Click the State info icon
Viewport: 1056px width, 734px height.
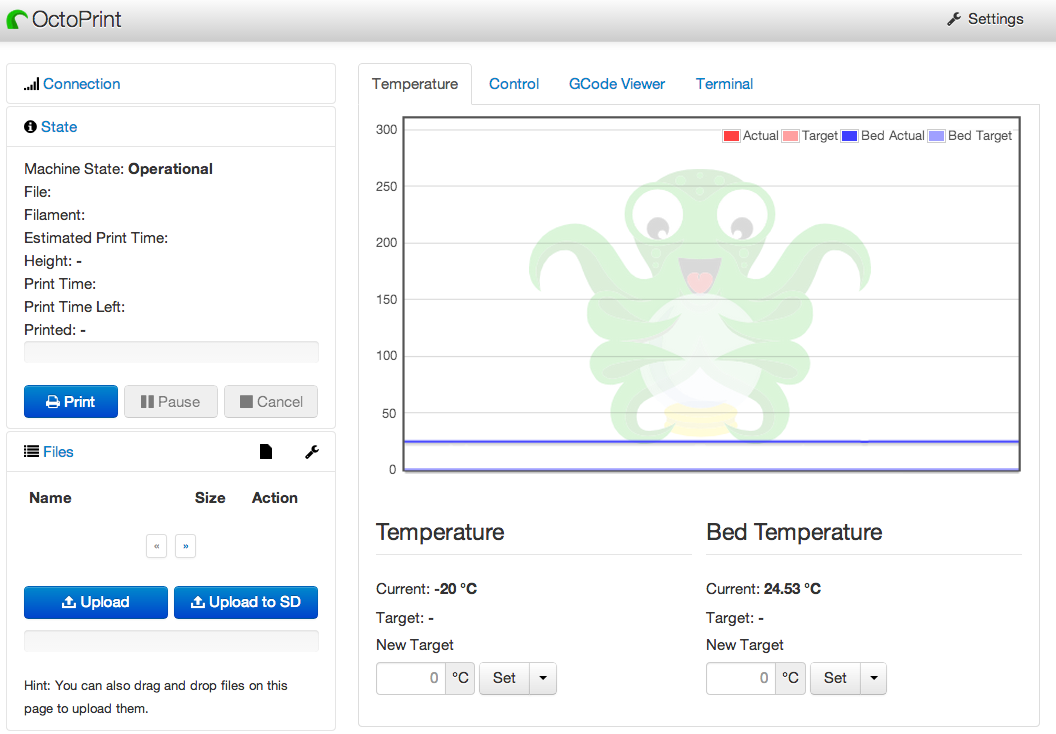coord(30,127)
